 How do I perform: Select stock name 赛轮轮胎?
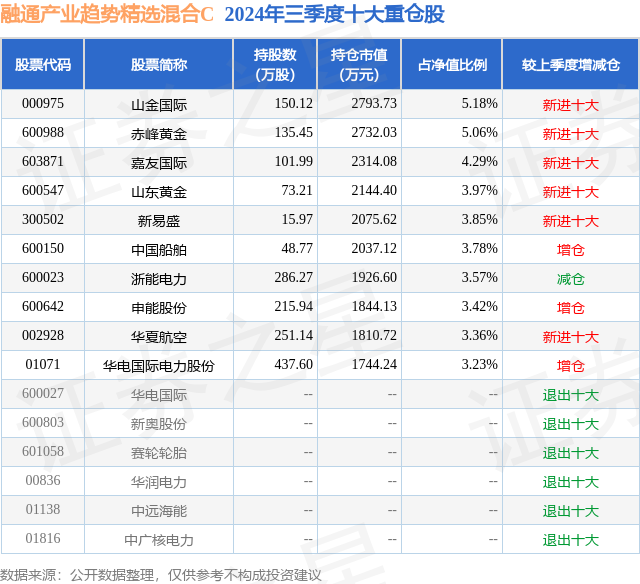159,453
